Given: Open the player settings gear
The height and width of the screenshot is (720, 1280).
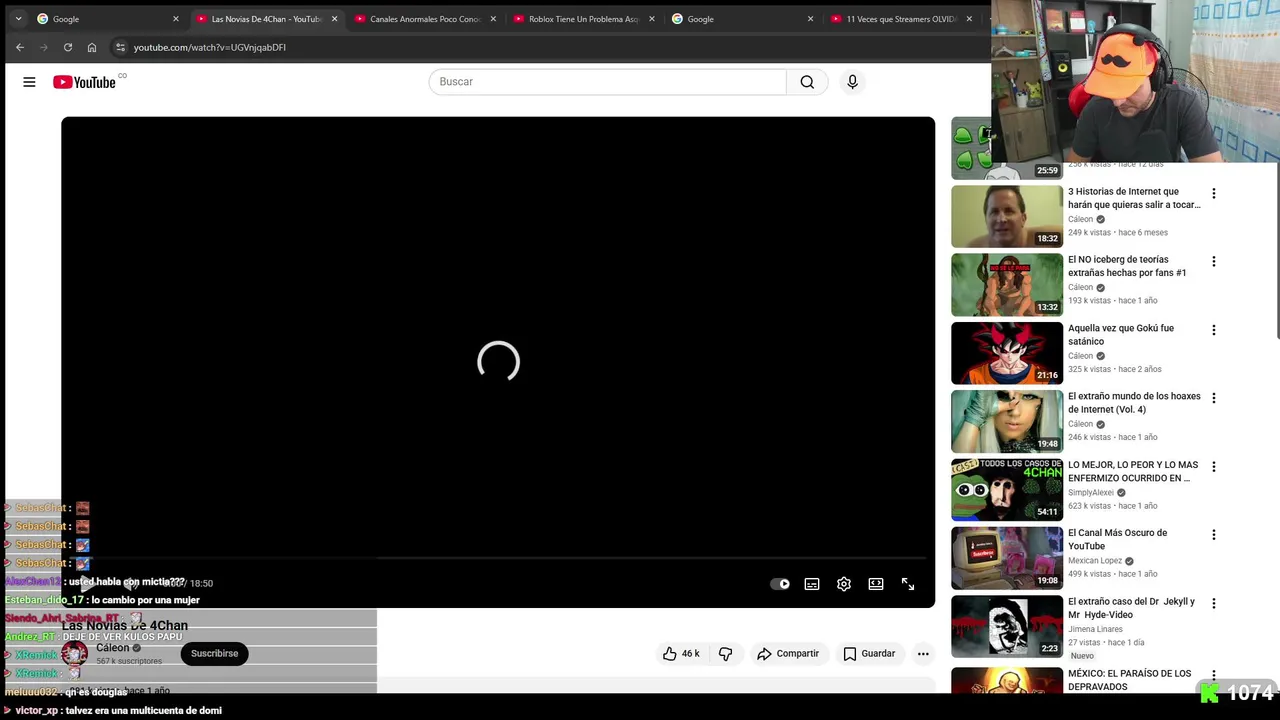Looking at the screenshot, I should click(x=844, y=584).
